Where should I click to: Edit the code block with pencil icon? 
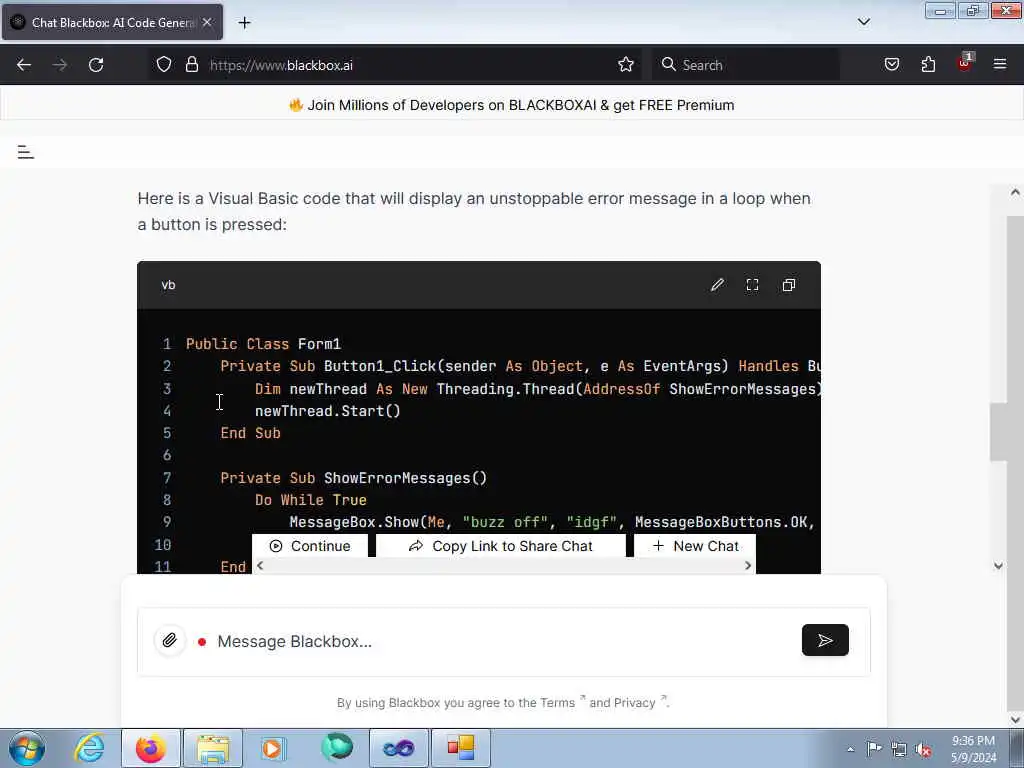coord(717,285)
